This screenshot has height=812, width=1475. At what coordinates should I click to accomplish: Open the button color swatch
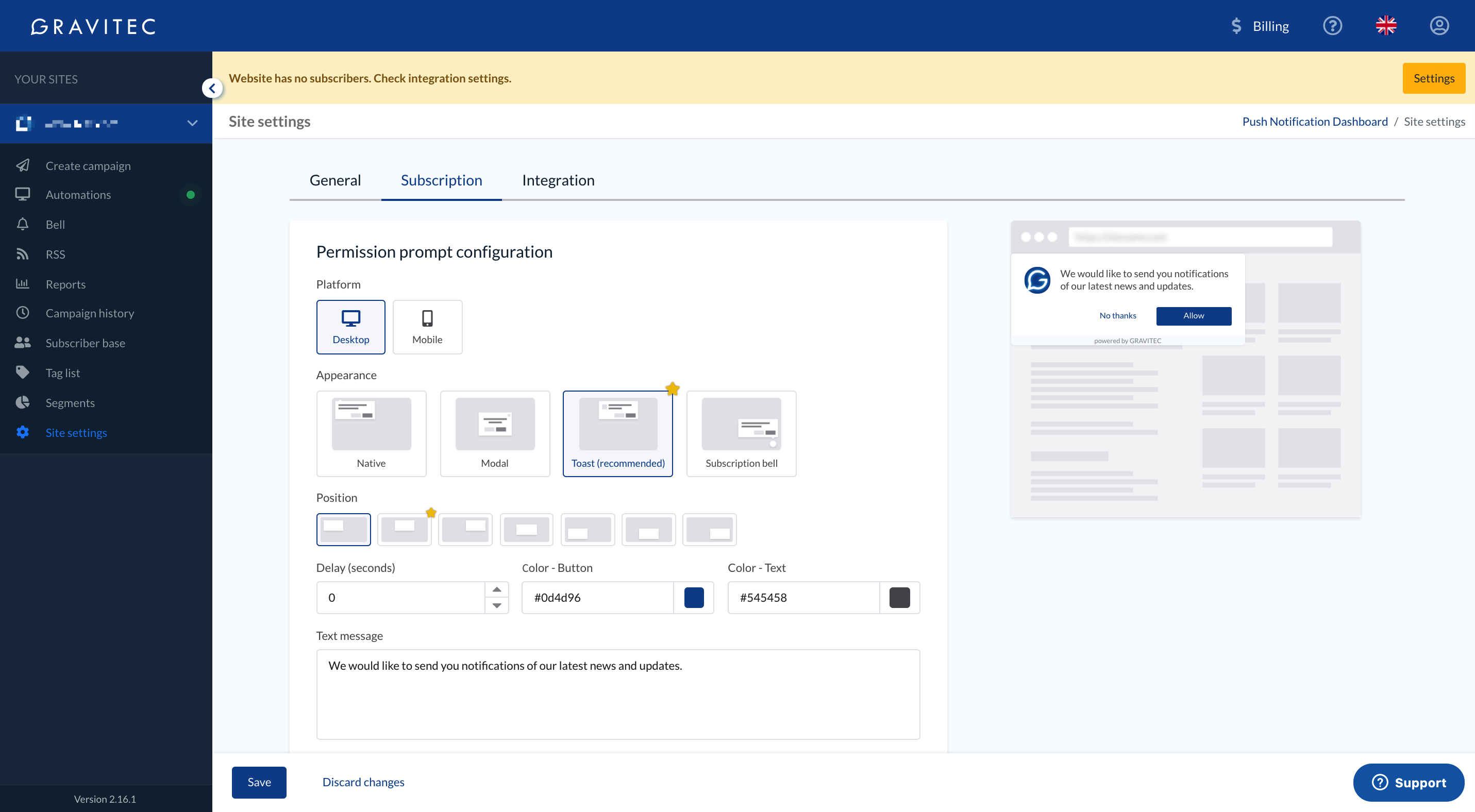[693, 598]
